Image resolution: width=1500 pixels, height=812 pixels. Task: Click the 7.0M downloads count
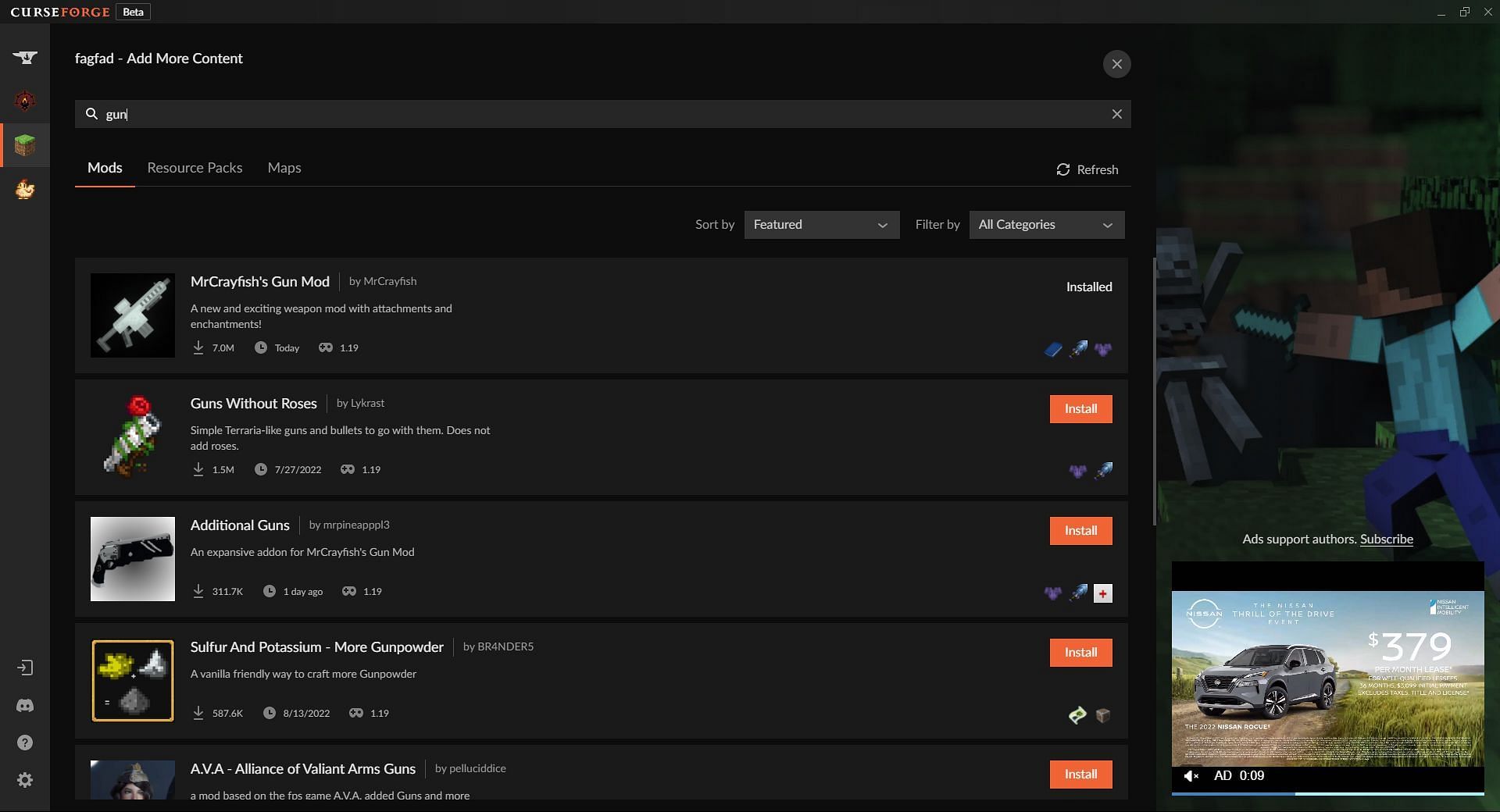coord(223,348)
